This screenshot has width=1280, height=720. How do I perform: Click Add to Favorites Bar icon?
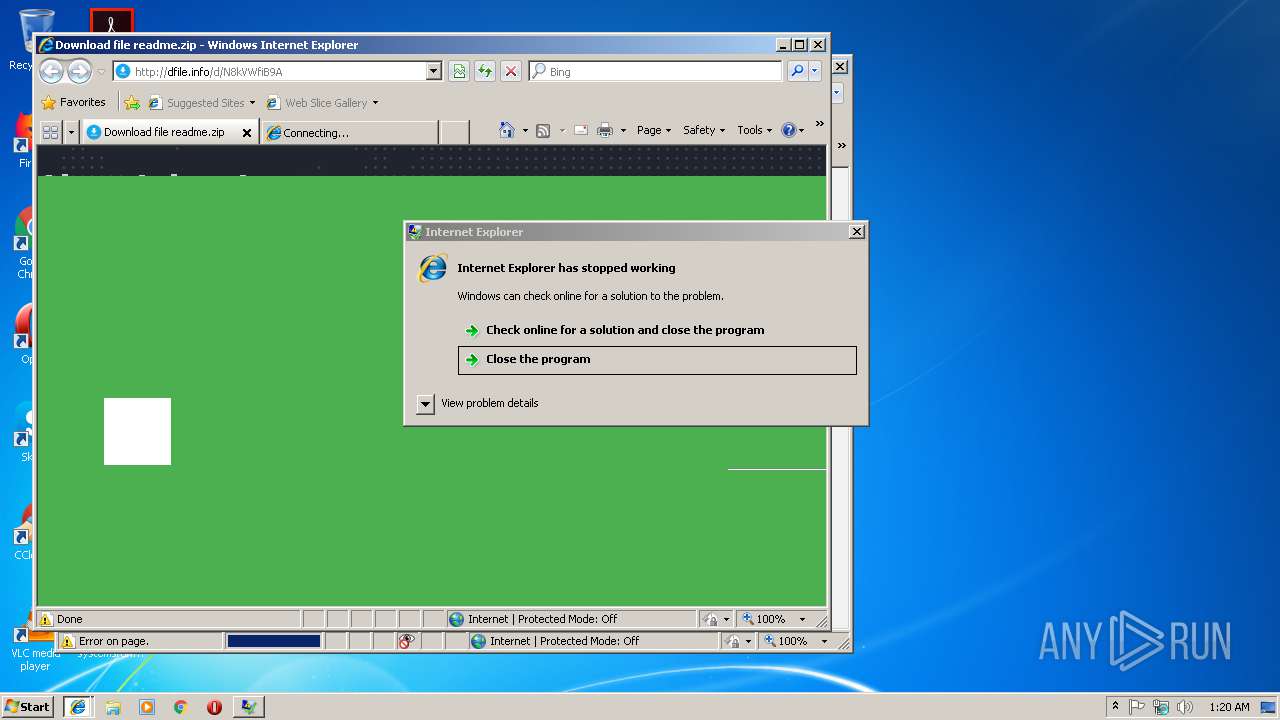click(132, 102)
